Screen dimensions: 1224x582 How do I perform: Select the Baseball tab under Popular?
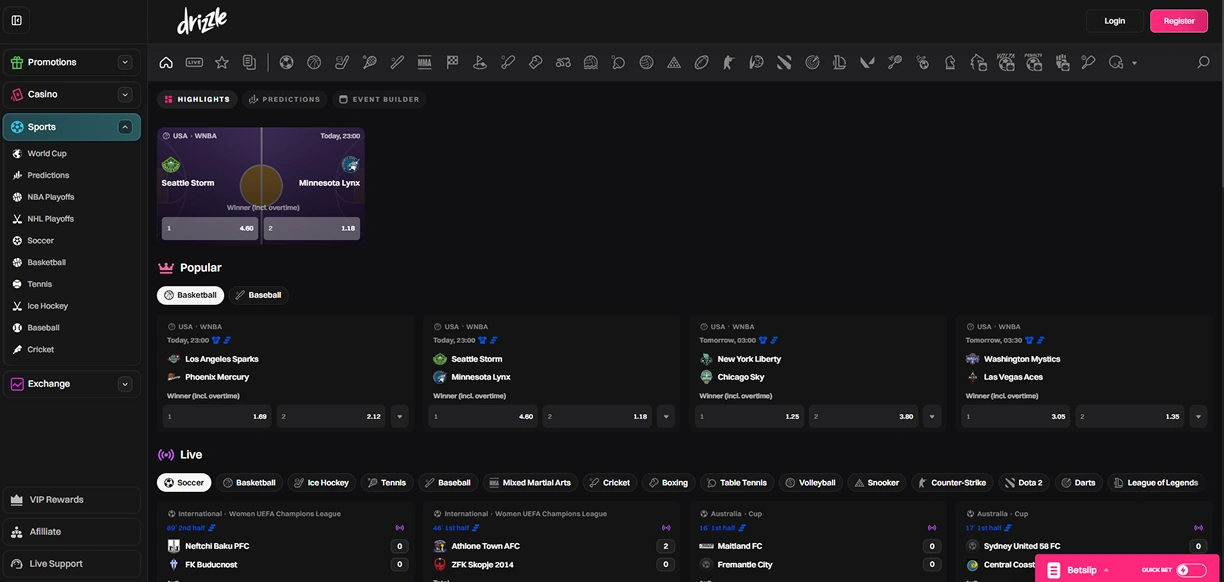pos(258,295)
